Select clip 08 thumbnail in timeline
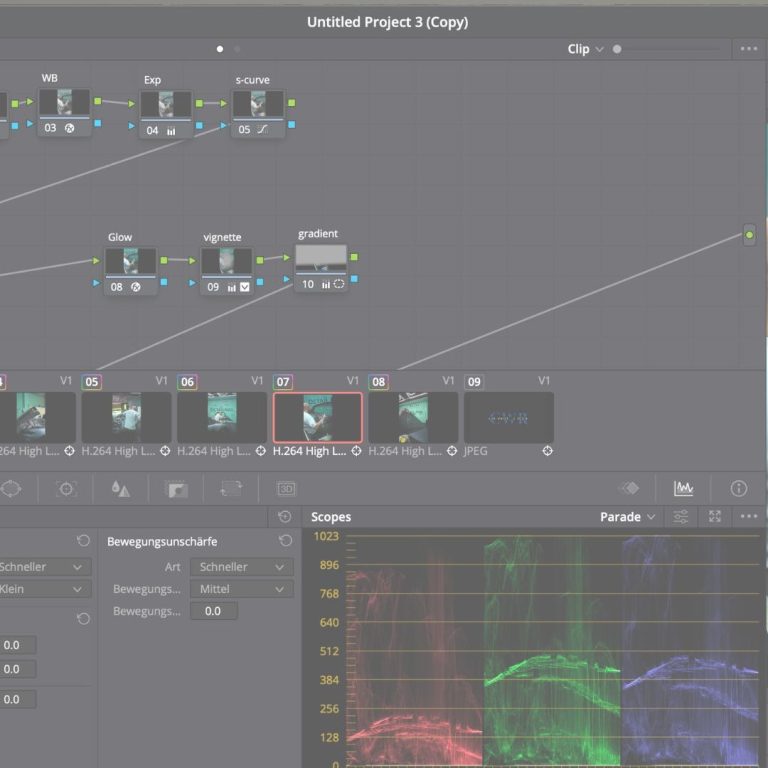Viewport: 768px width, 768px height. [413, 417]
